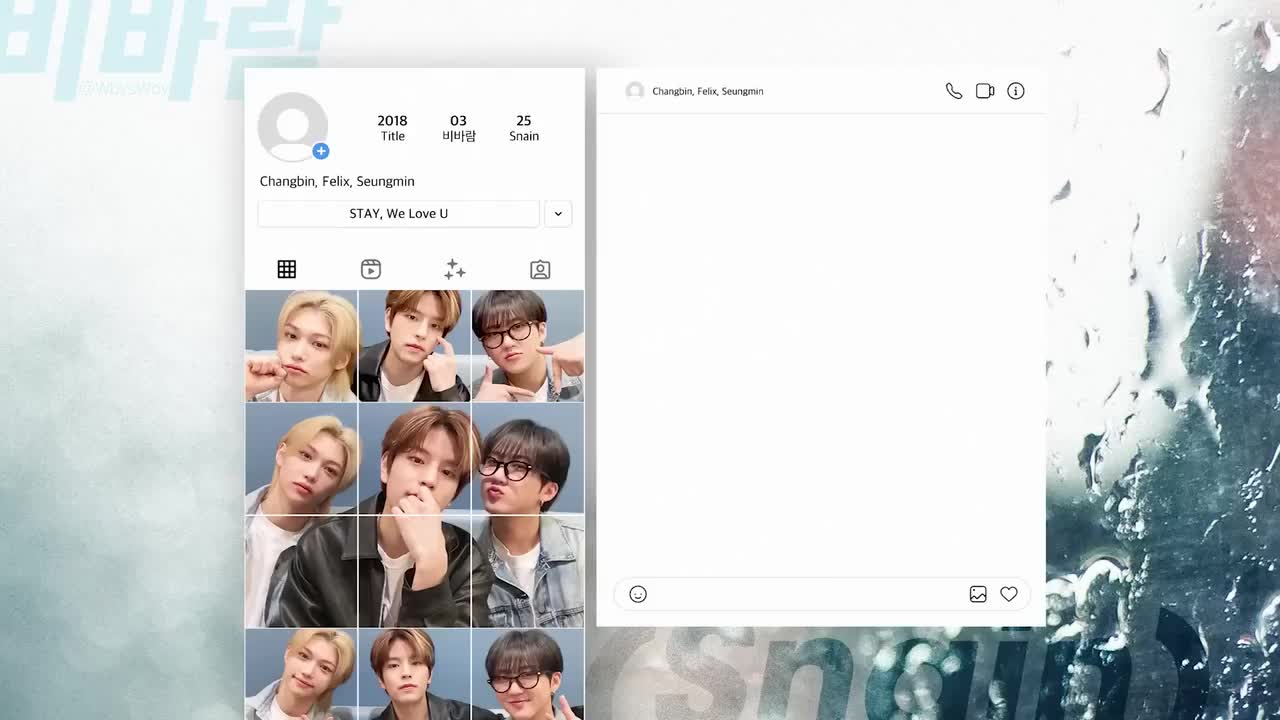The width and height of the screenshot is (1280, 720).
Task: Click the small avatar in the chat header
Action: [x=635, y=91]
